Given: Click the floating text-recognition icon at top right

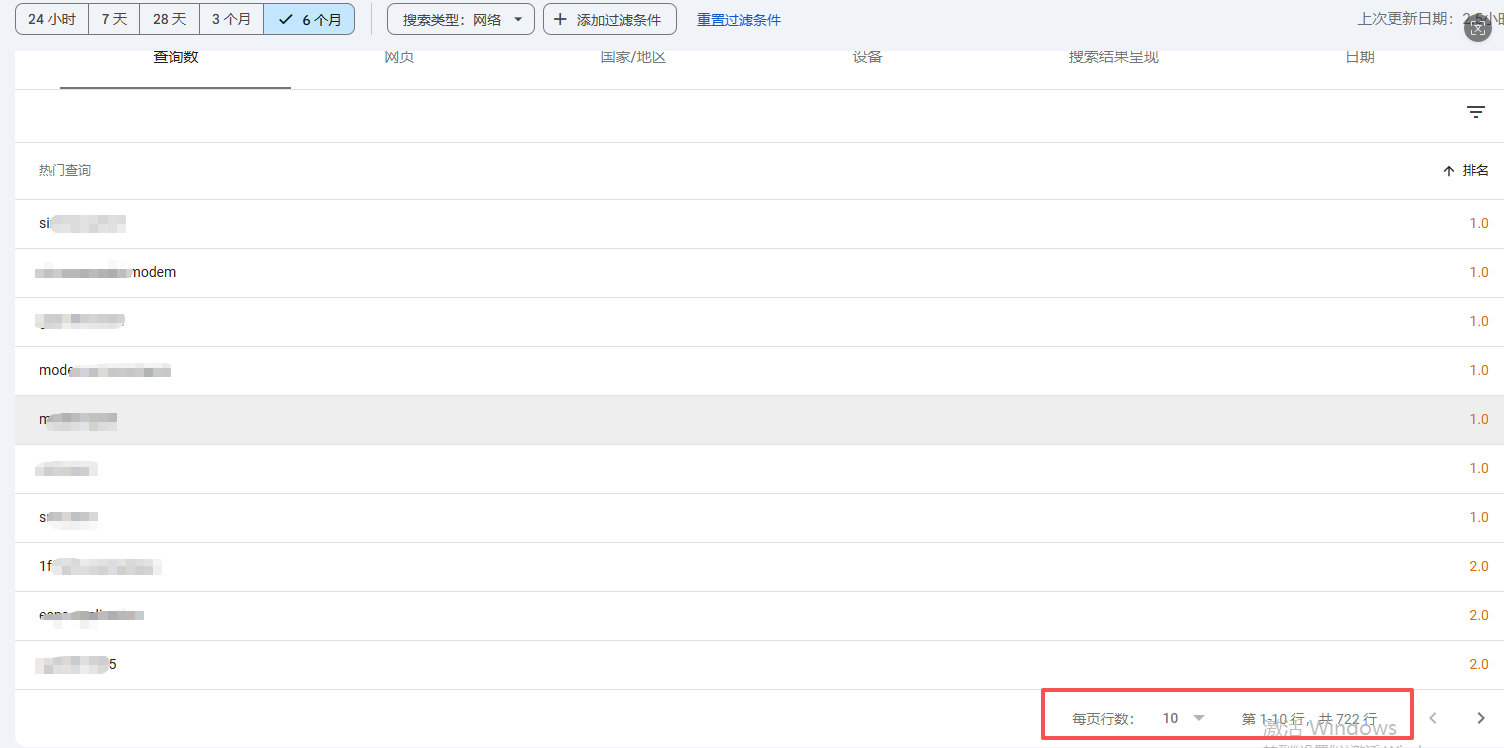Looking at the screenshot, I should point(1477,28).
